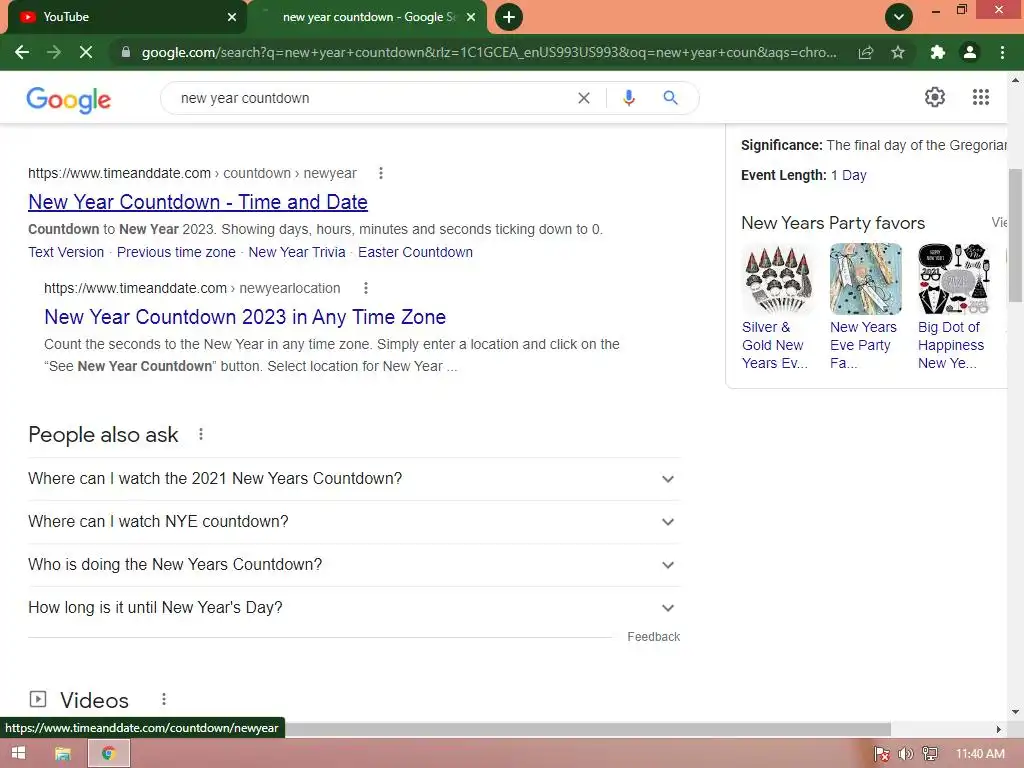The height and width of the screenshot is (768, 1024).
Task: Click the share page icon
Action: pos(866,52)
